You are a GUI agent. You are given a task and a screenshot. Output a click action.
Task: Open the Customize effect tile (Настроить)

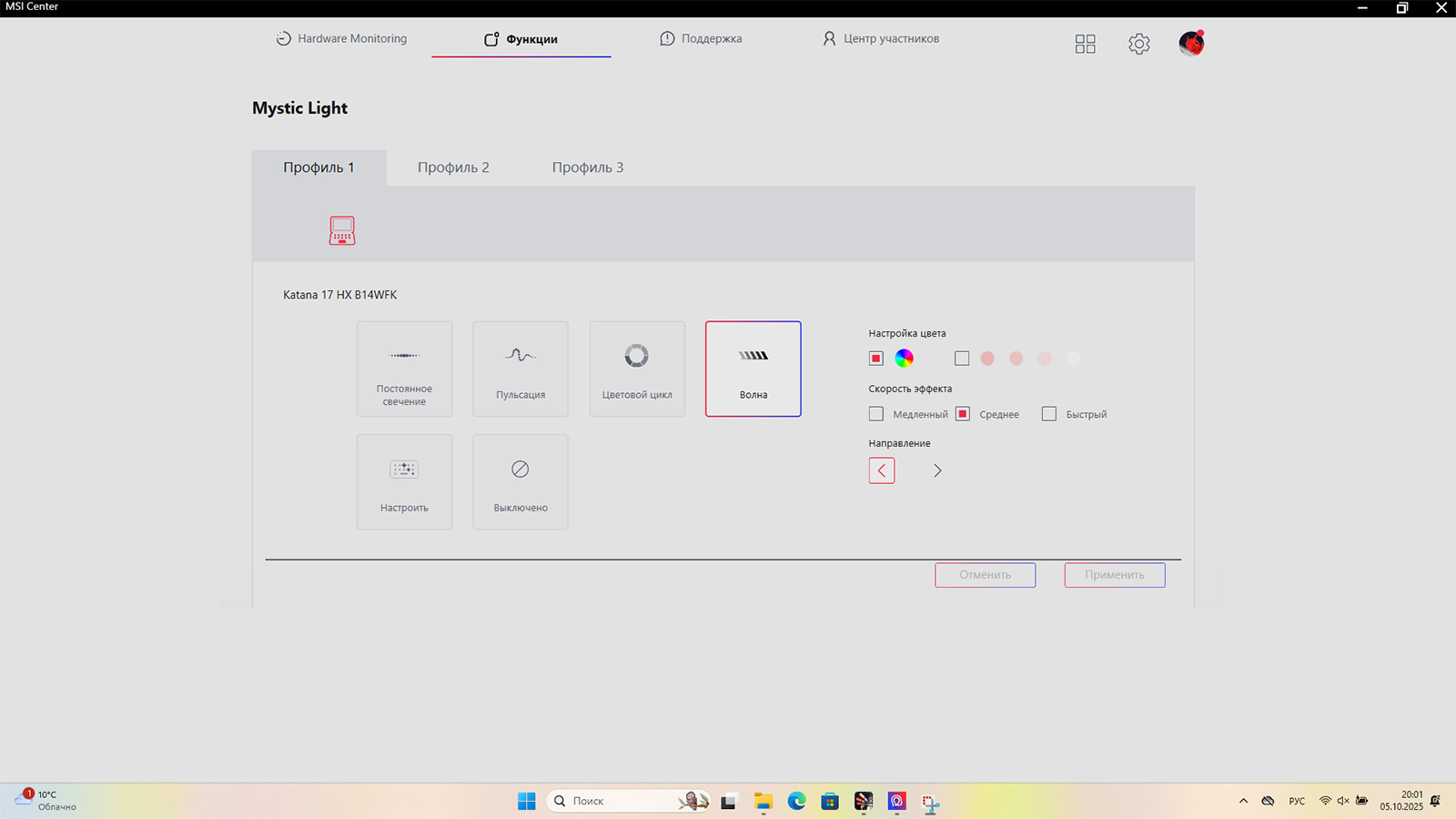(x=404, y=481)
